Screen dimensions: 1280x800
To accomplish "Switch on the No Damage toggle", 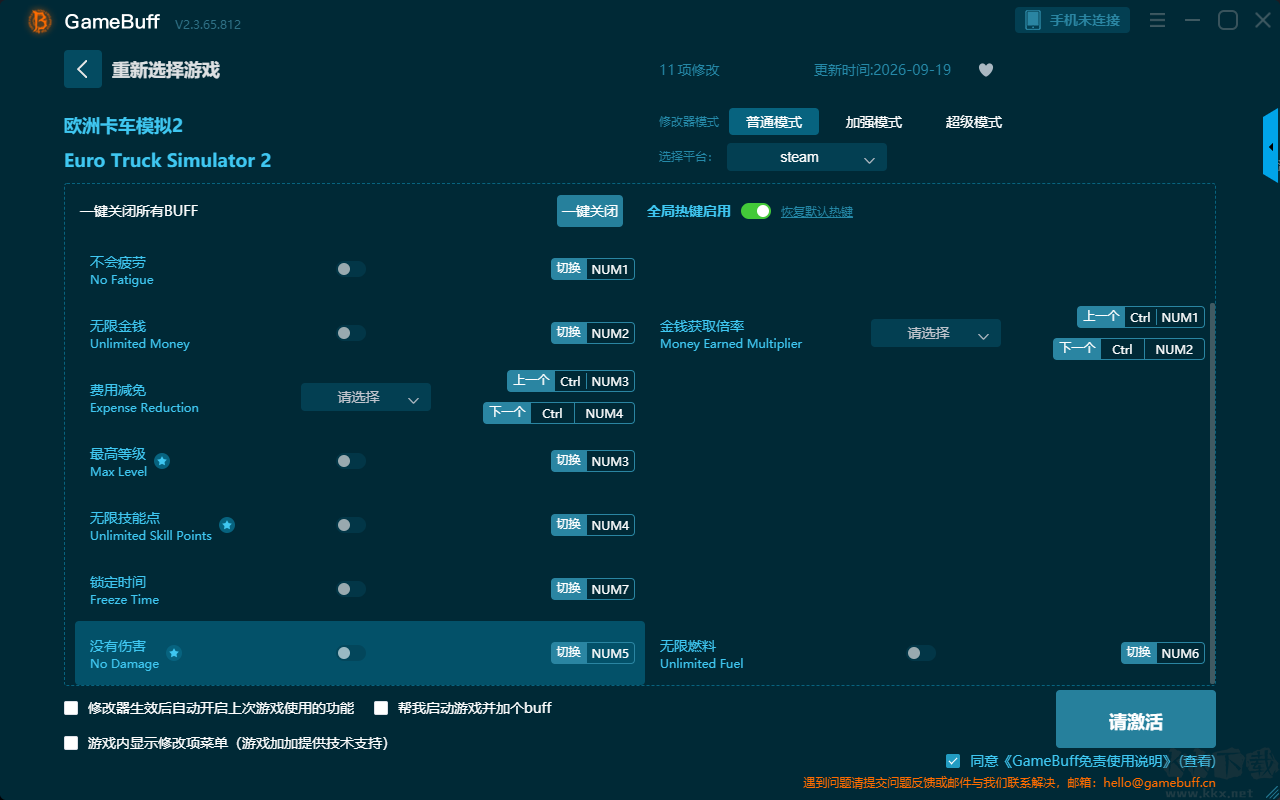I will click(351, 653).
